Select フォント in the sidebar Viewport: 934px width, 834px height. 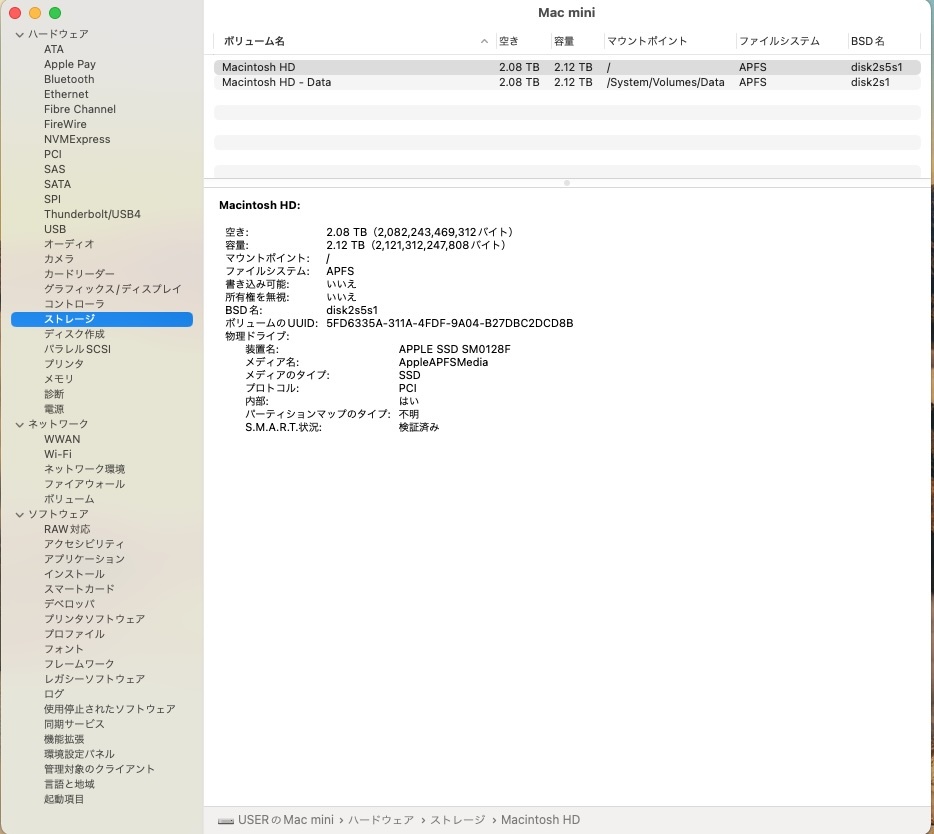coord(64,649)
